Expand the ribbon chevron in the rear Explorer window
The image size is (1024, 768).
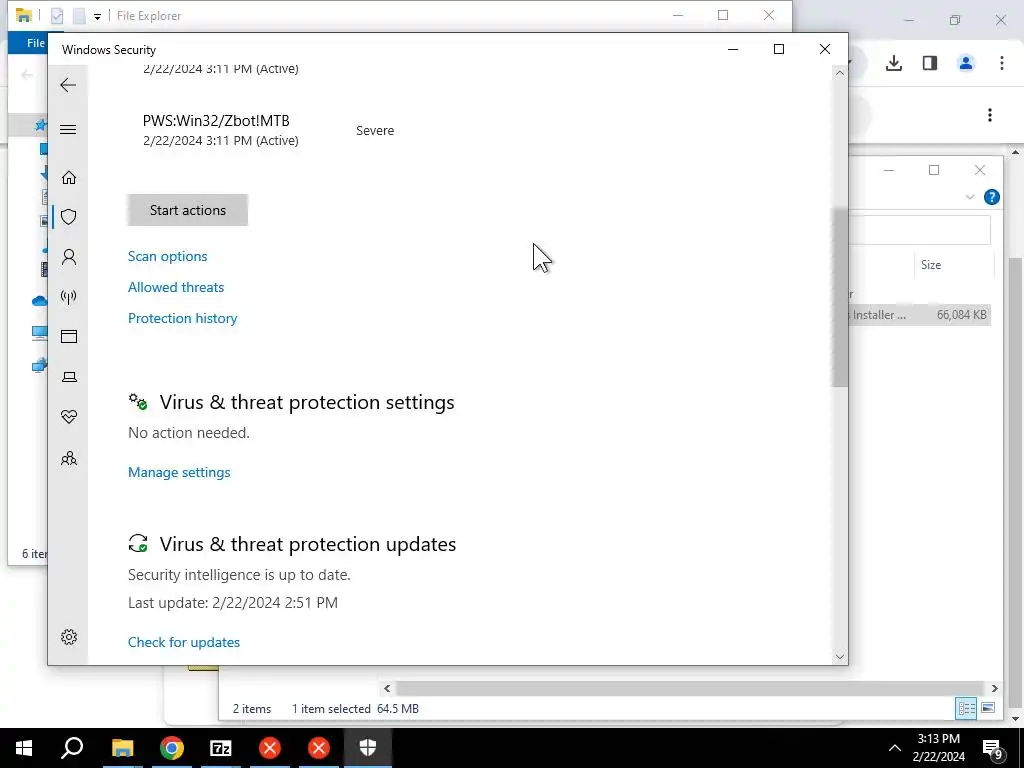(970, 197)
